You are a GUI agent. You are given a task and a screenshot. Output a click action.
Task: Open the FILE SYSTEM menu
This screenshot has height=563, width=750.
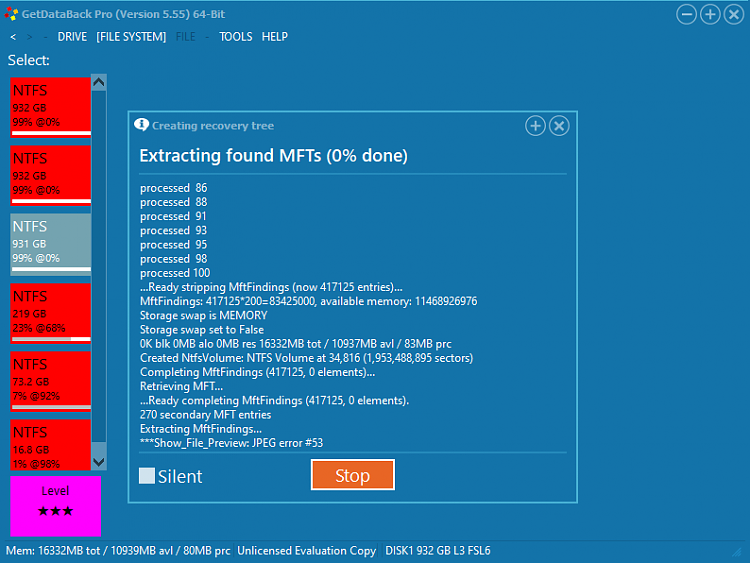coord(131,37)
